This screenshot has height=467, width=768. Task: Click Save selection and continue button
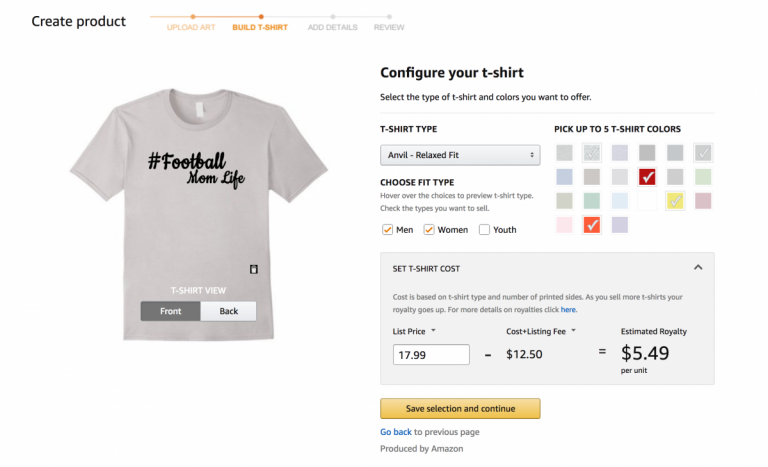[460, 408]
